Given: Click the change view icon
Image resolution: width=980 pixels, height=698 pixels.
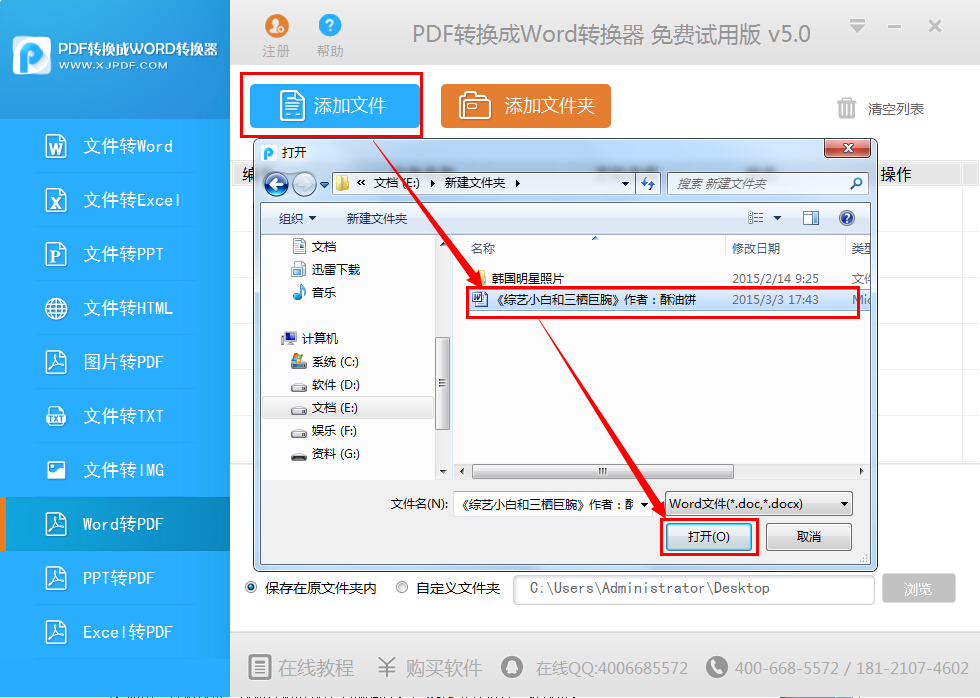Looking at the screenshot, I should pyautogui.click(x=756, y=217).
